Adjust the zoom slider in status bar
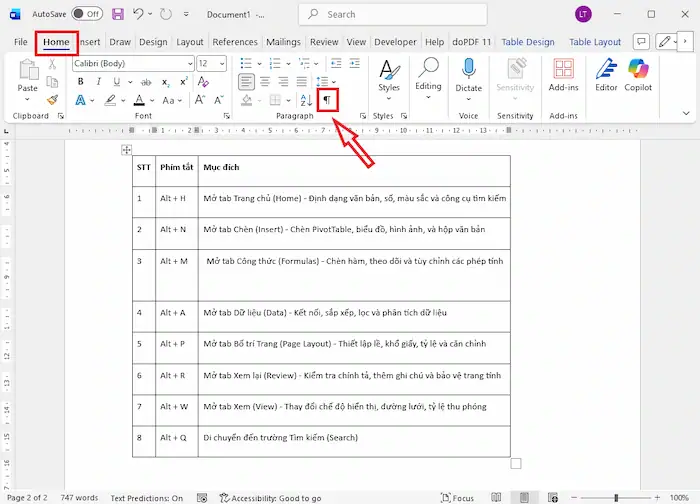This screenshot has width=700, height=504. point(616,497)
